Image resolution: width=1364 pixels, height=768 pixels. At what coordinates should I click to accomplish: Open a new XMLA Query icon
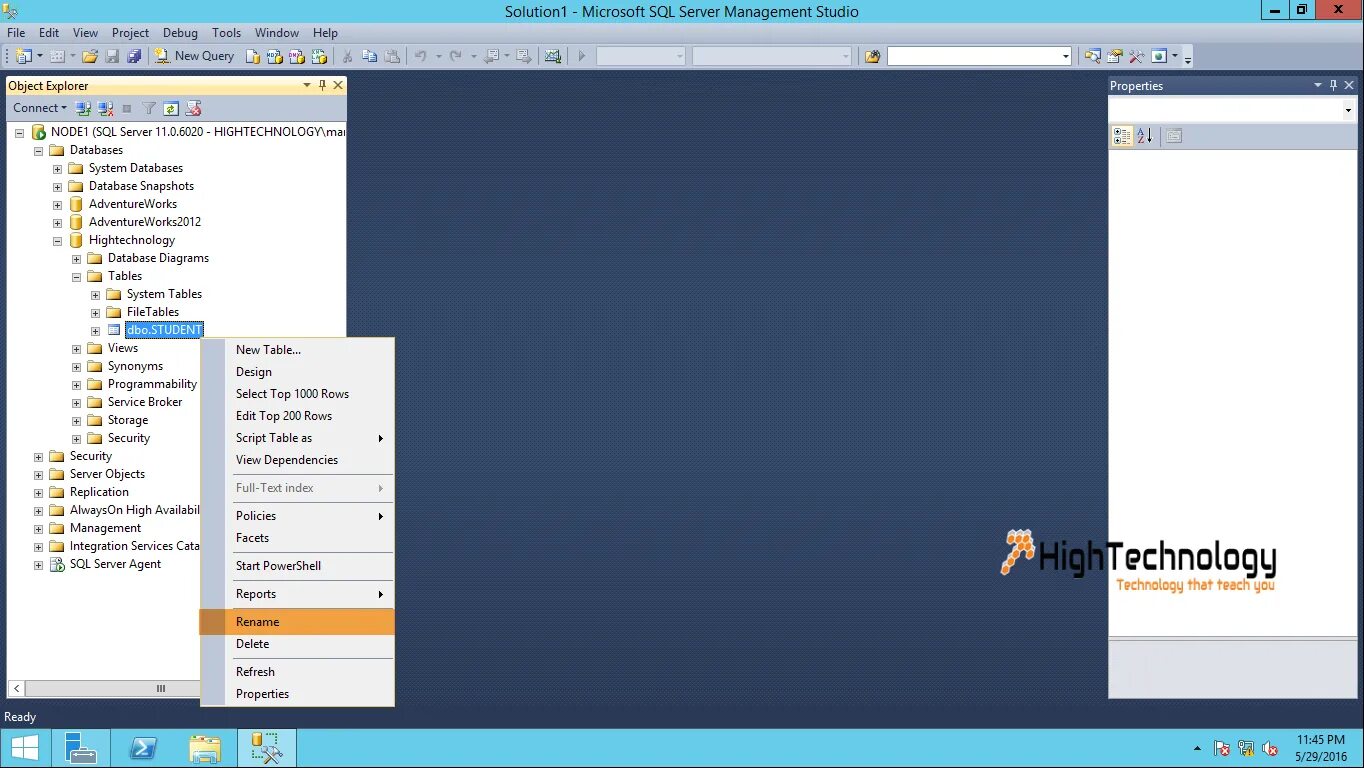click(x=319, y=56)
